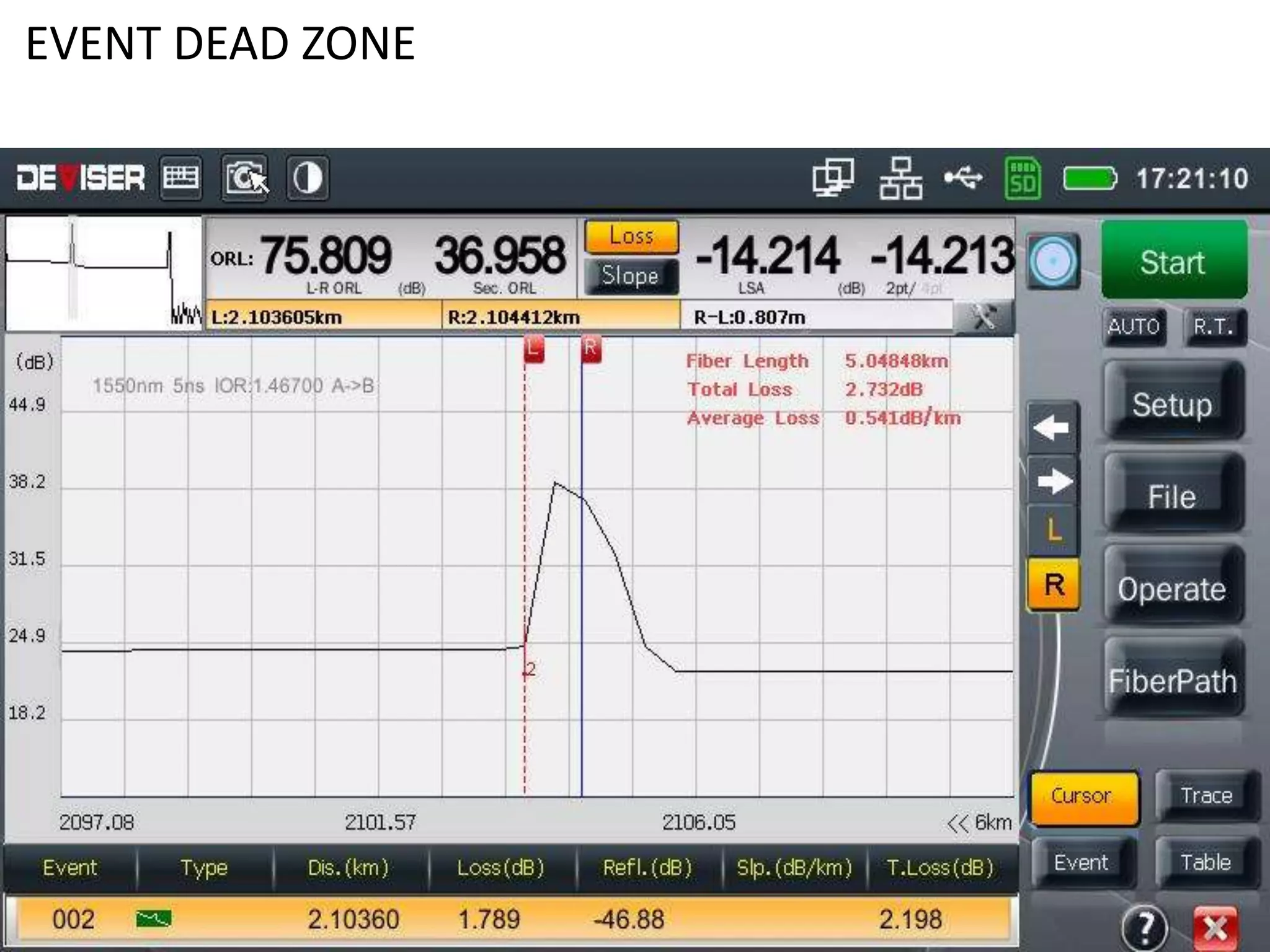The image size is (1270, 952).
Task: Click the LSA value -14.214
Action: [x=767, y=255]
